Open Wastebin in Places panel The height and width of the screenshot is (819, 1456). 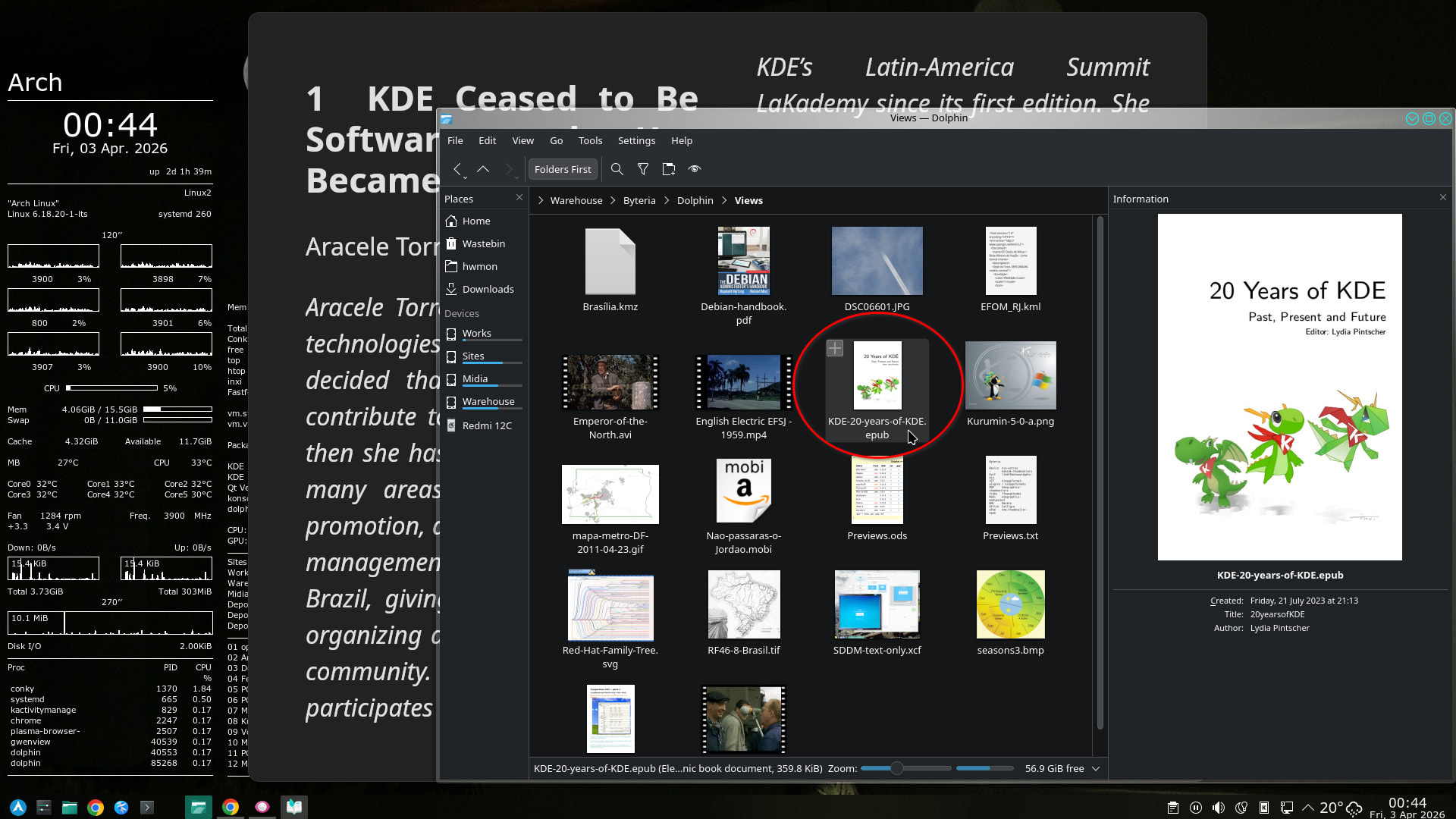click(483, 243)
